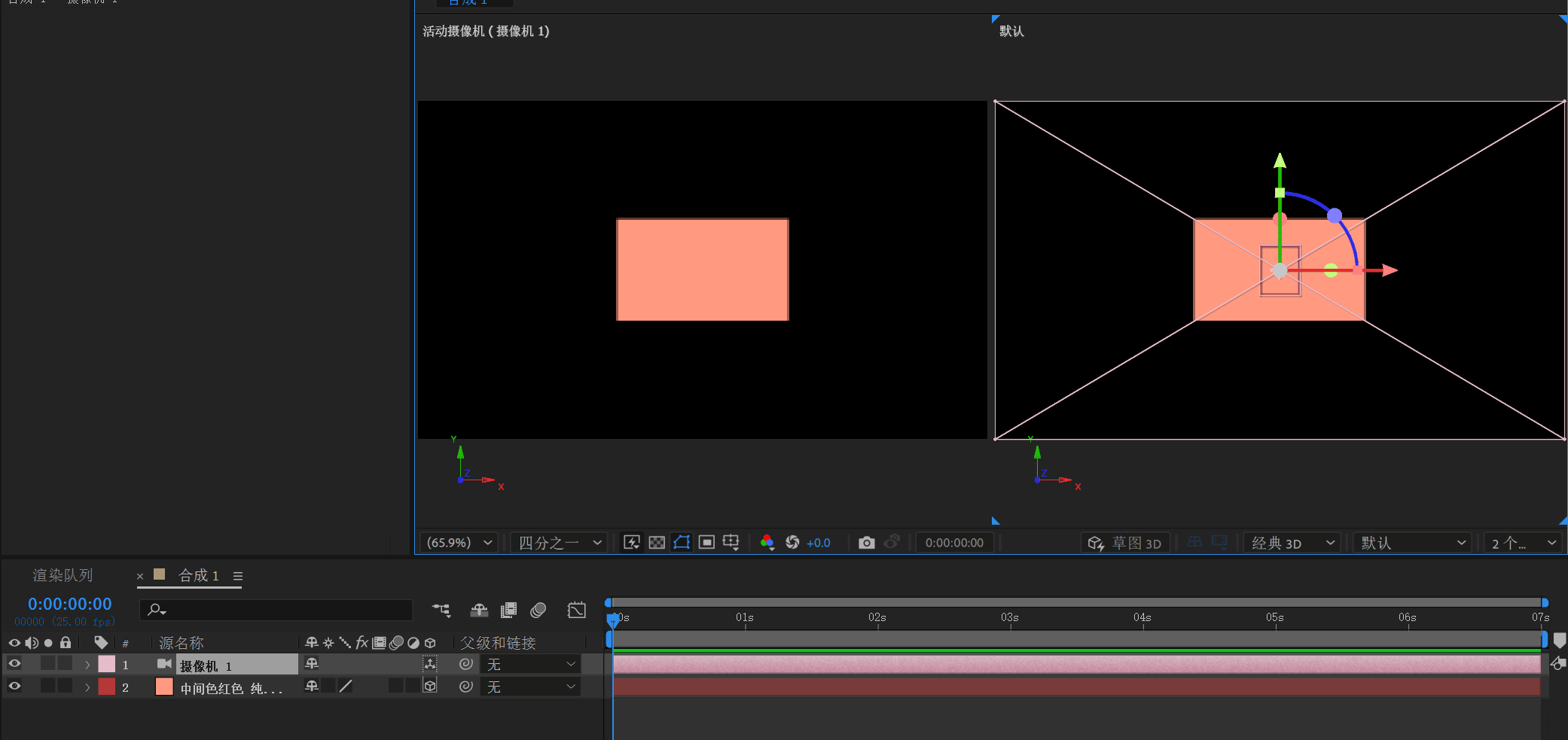1568x740 pixels.
Task: Click the video eye column header icon
Action: point(14,643)
